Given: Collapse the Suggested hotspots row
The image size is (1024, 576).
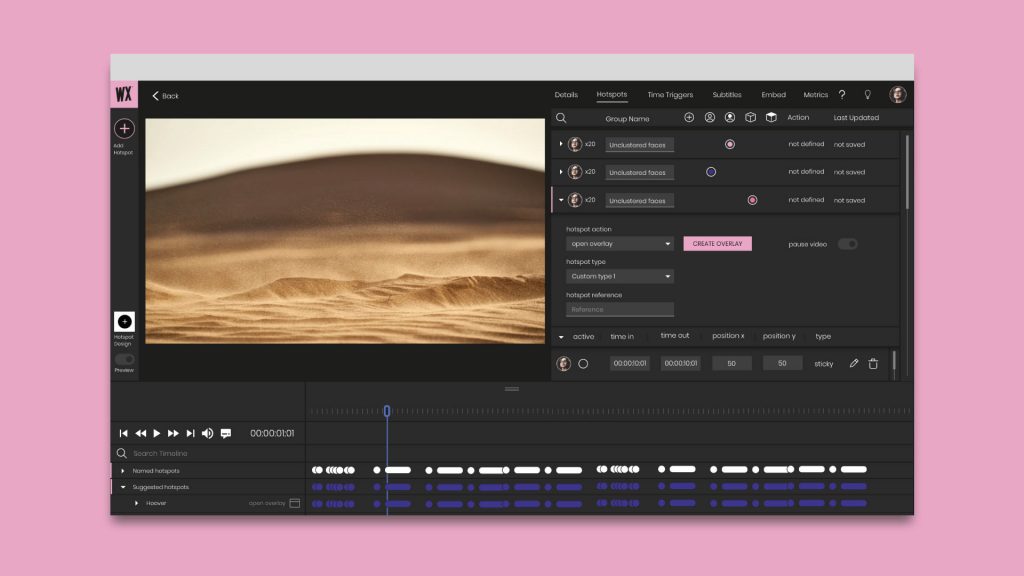Looking at the screenshot, I should click(x=123, y=487).
